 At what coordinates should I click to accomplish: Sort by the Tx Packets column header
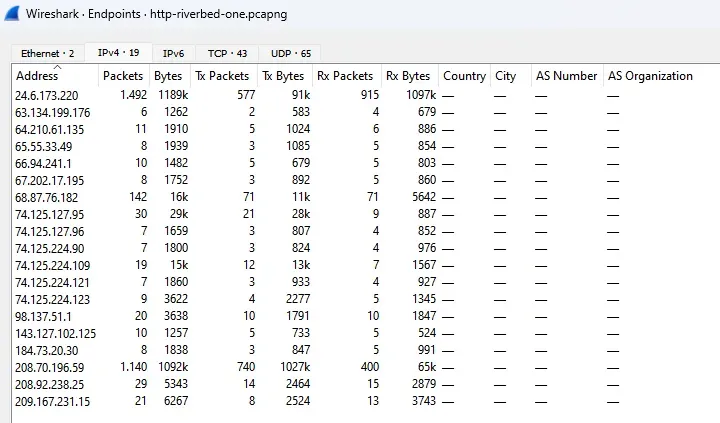point(222,76)
